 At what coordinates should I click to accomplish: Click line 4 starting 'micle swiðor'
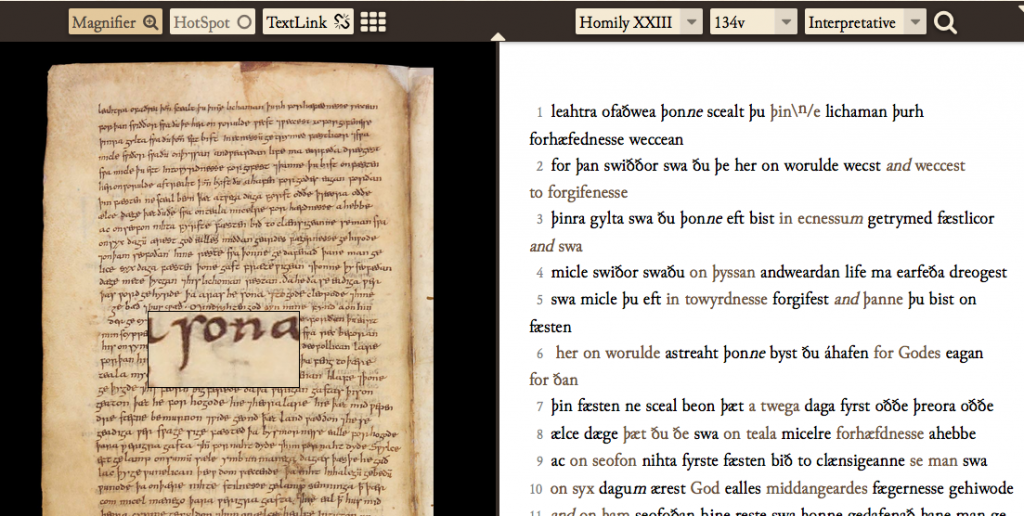pyautogui.click(x=778, y=272)
